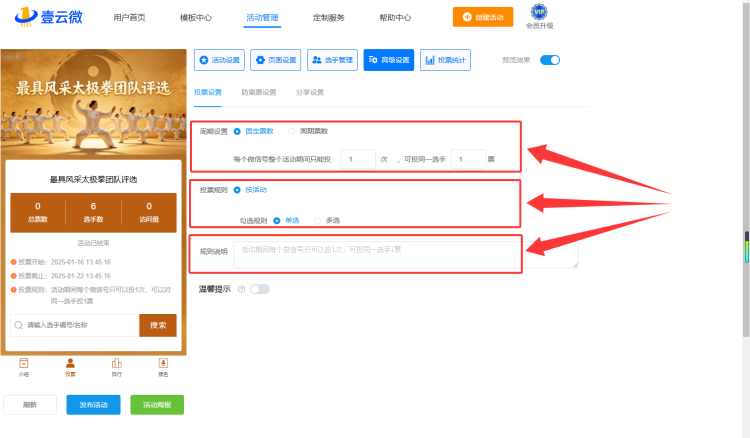Click the search magnifier icon in preview

(18, 325)
